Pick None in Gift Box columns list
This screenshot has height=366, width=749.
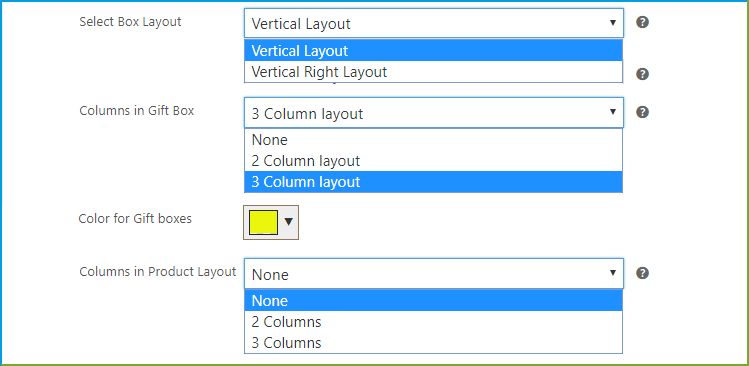(433, 140)
